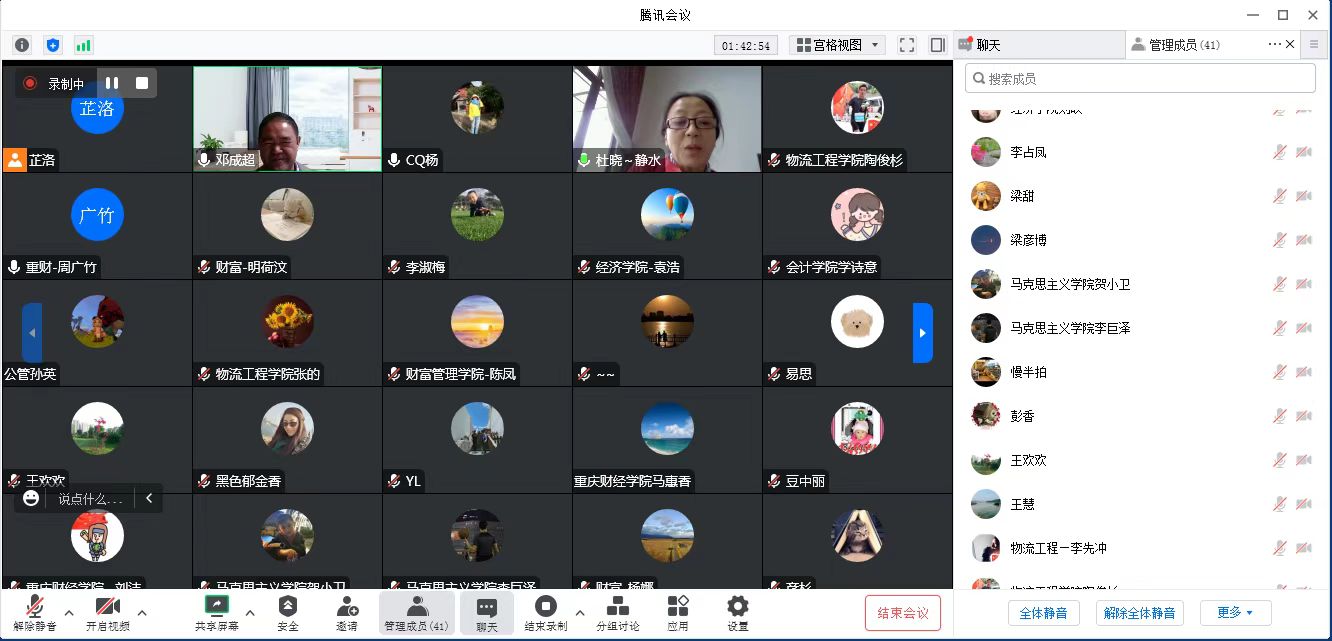The width and height of the screenshot is (1332, 641).
Task: Expand the 宫格视图 layout dropdown
Action: (x=837, y=45)
